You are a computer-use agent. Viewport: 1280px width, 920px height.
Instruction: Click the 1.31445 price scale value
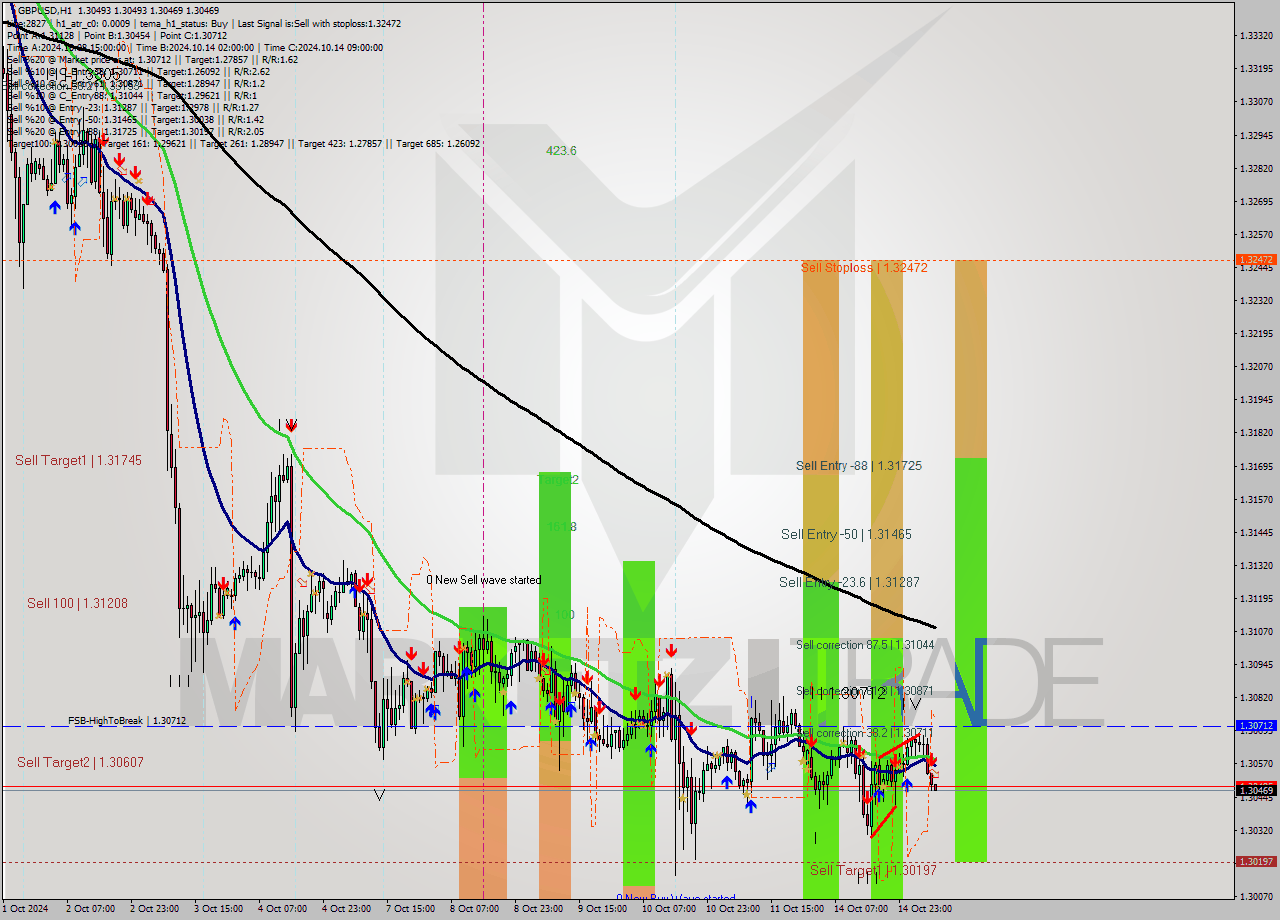(1256, 532)
